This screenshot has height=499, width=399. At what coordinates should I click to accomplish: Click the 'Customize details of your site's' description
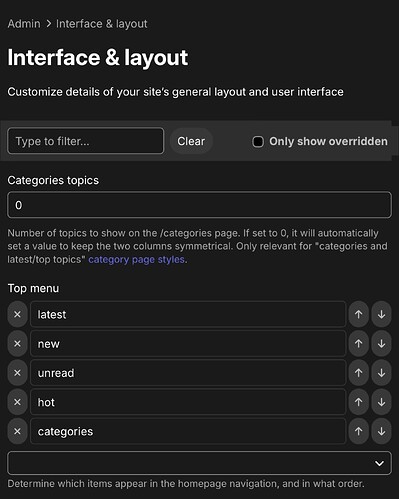coord(175,92)
